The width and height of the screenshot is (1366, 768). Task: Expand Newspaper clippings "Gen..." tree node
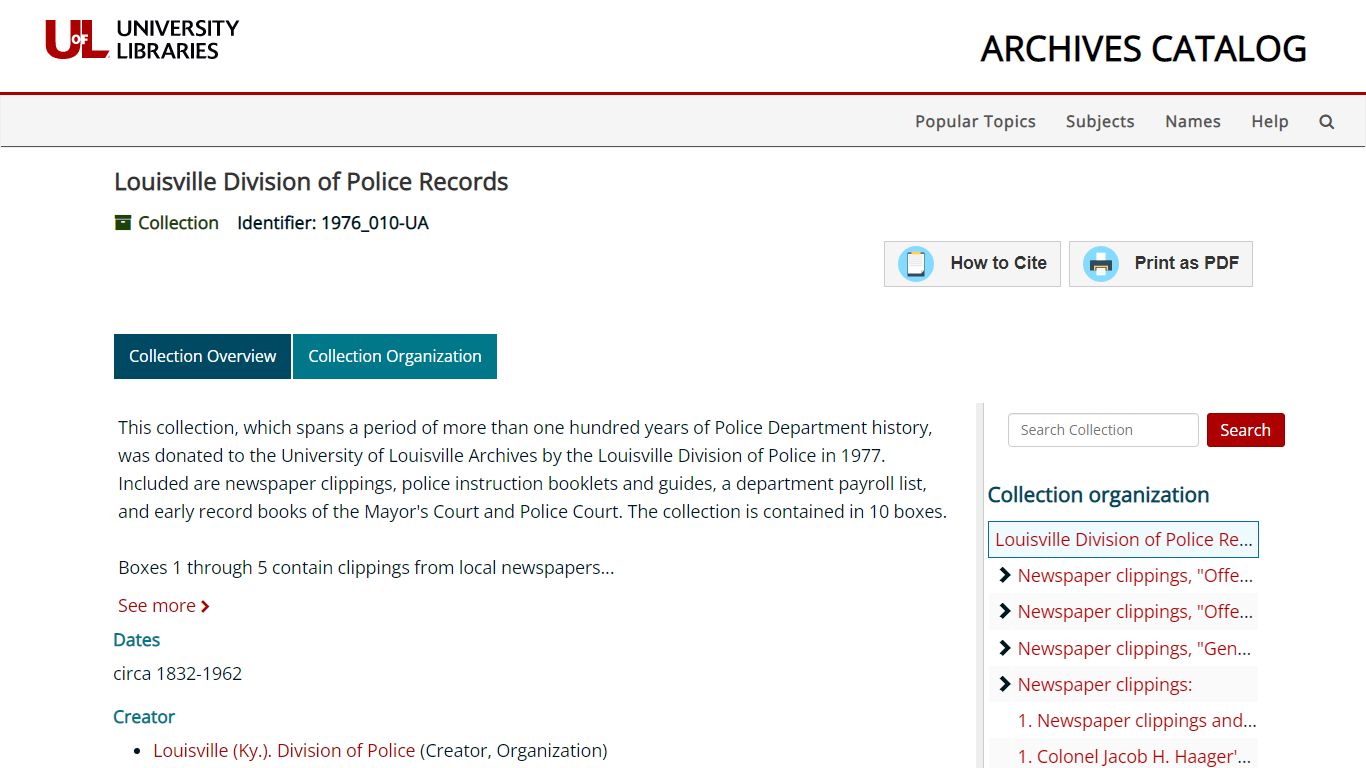click(1005, 648)
